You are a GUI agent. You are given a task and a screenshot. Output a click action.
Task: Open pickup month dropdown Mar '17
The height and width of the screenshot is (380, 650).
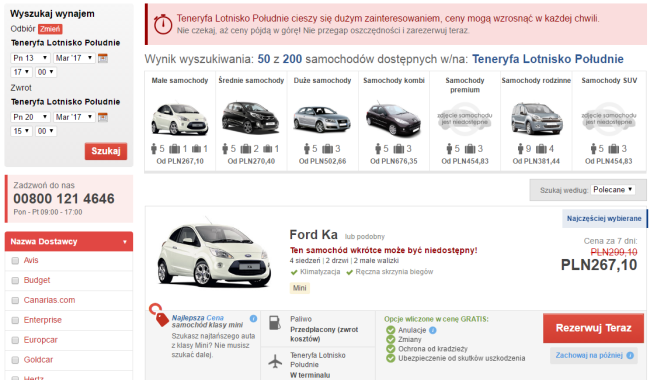click(75, 58)
